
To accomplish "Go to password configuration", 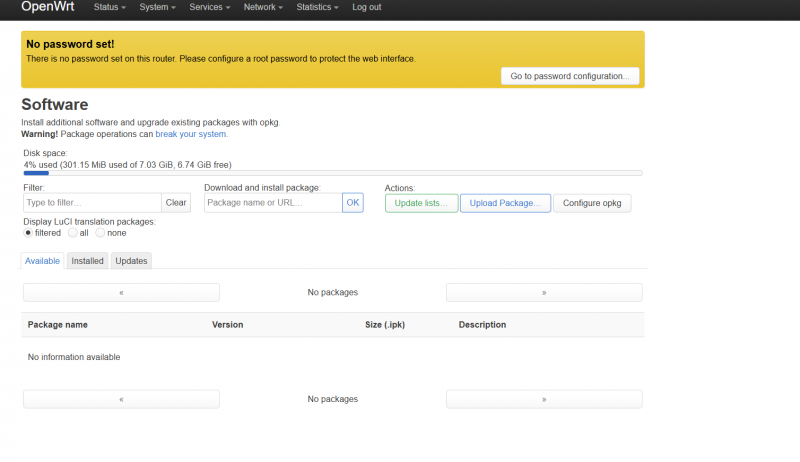I will click(x=569, y=76).
